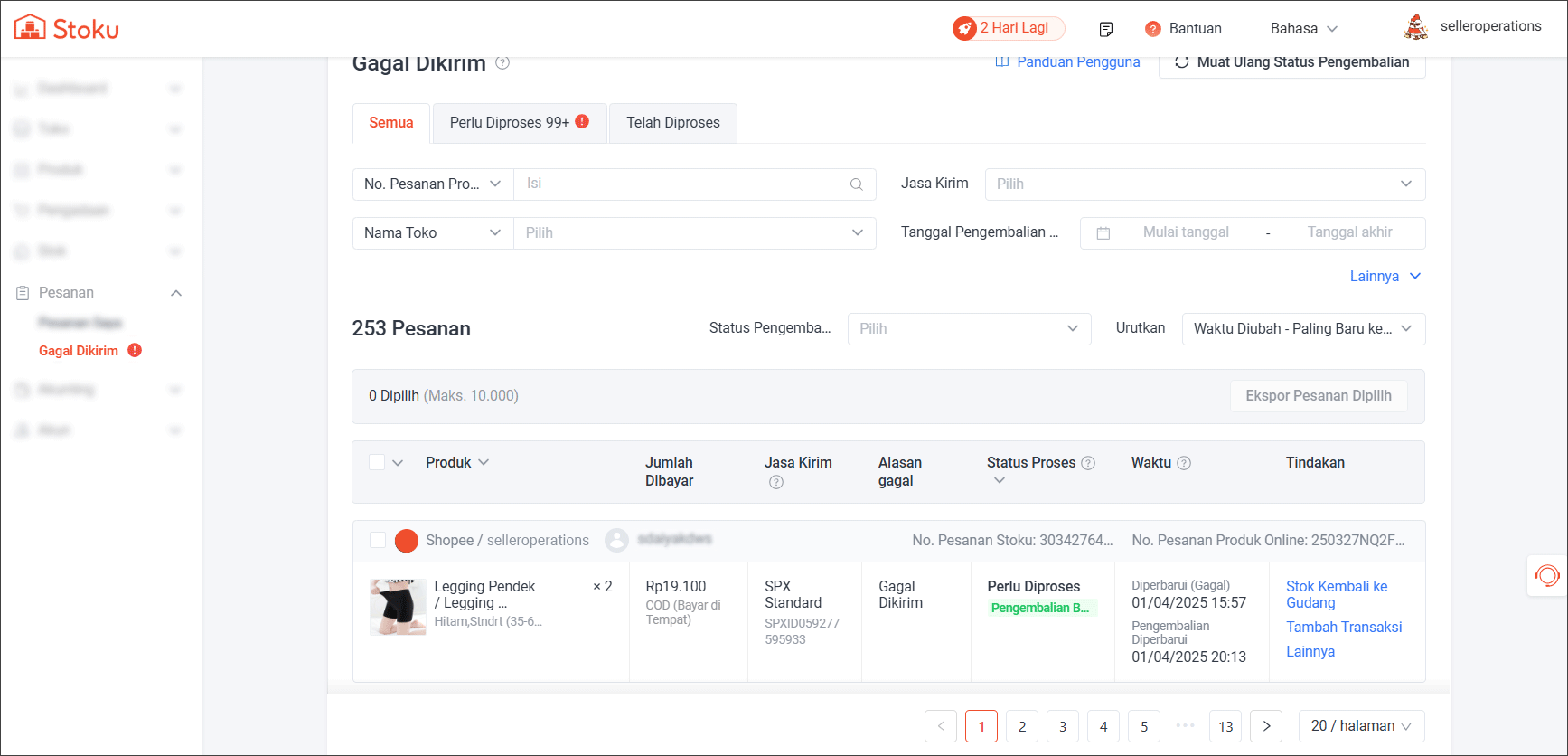Open the notes icon in top bar
This screenshot has height=756, width=1568.
click(1105, 29)
